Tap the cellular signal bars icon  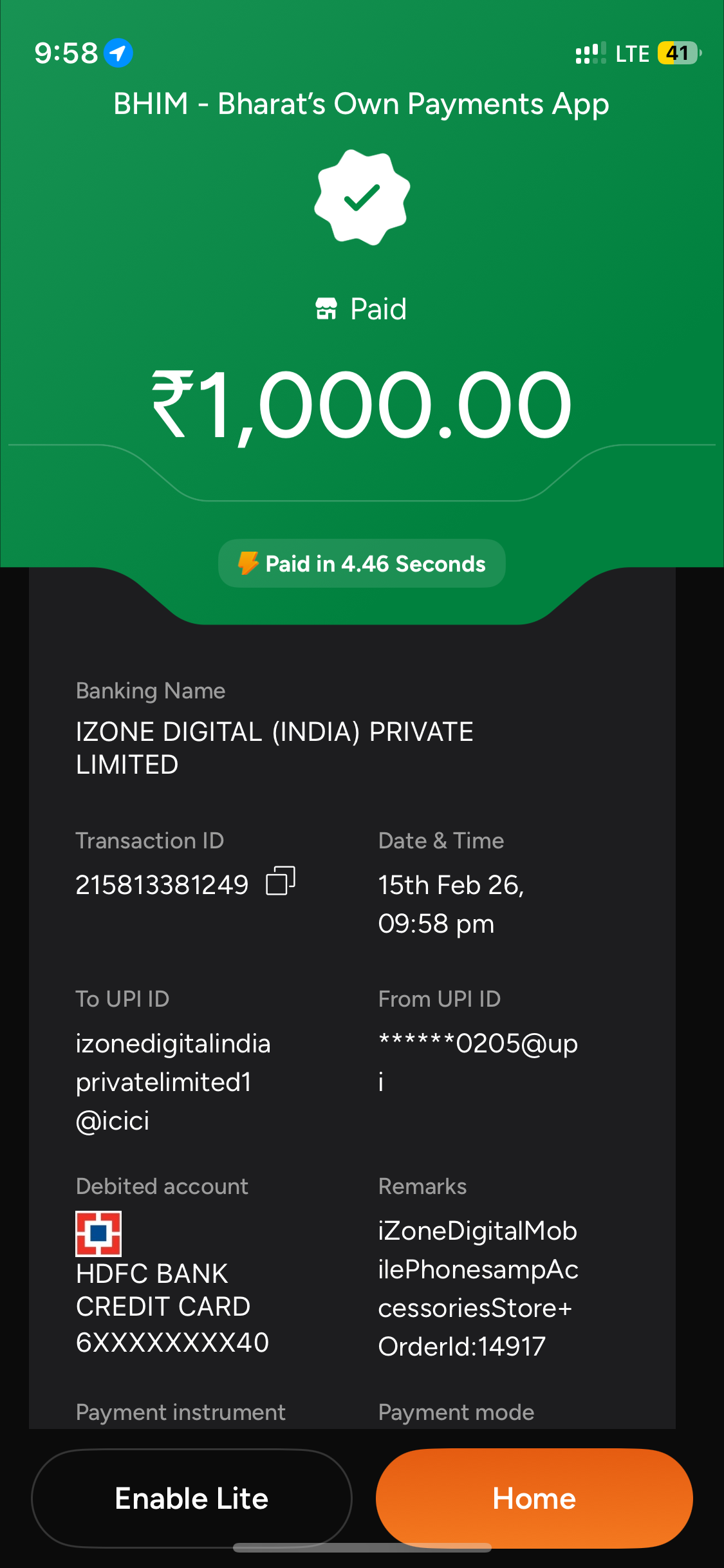coord(591,53)
